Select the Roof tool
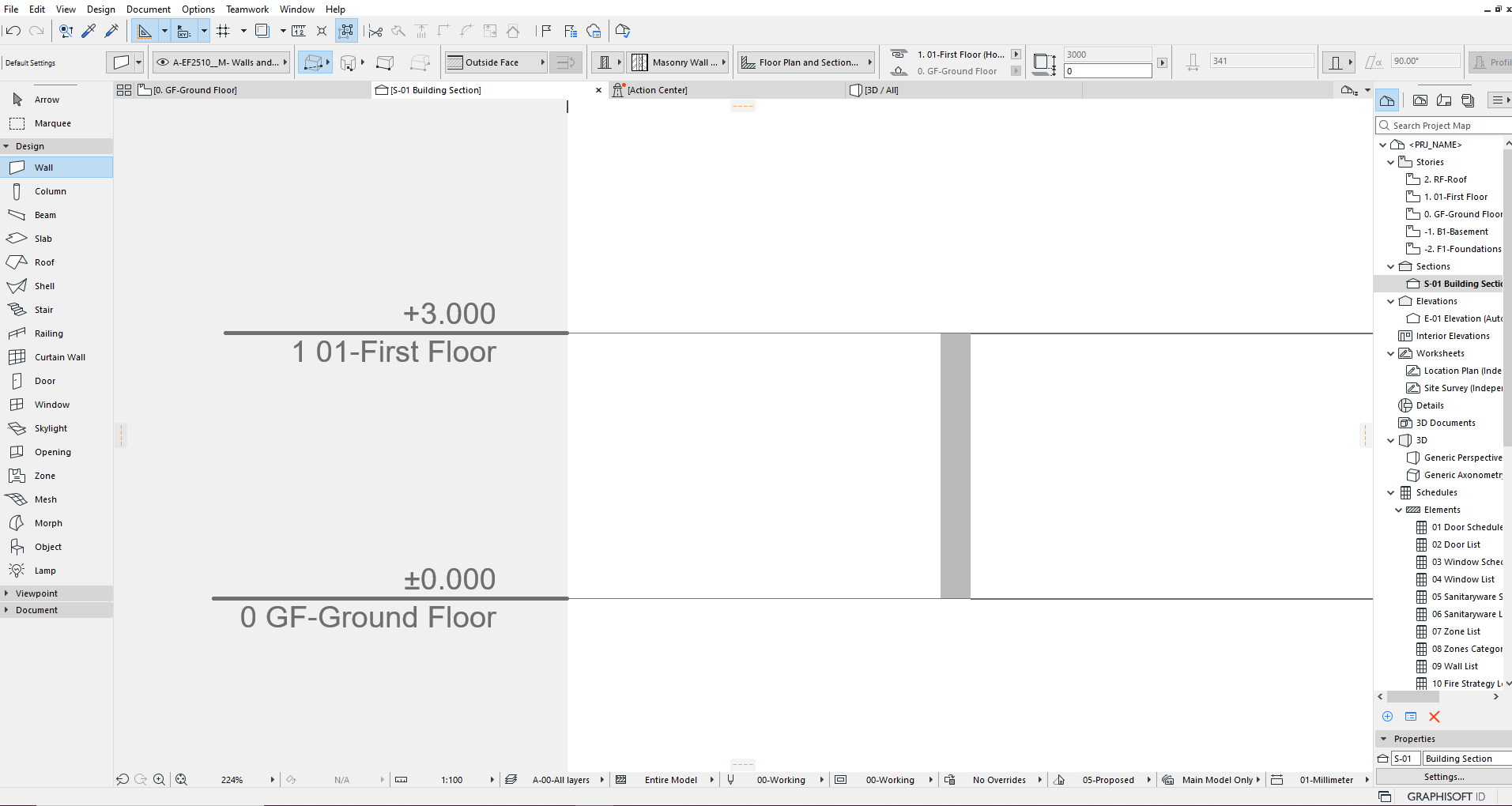The height and width of the screenshot is (806, 1512). (44, 262)
